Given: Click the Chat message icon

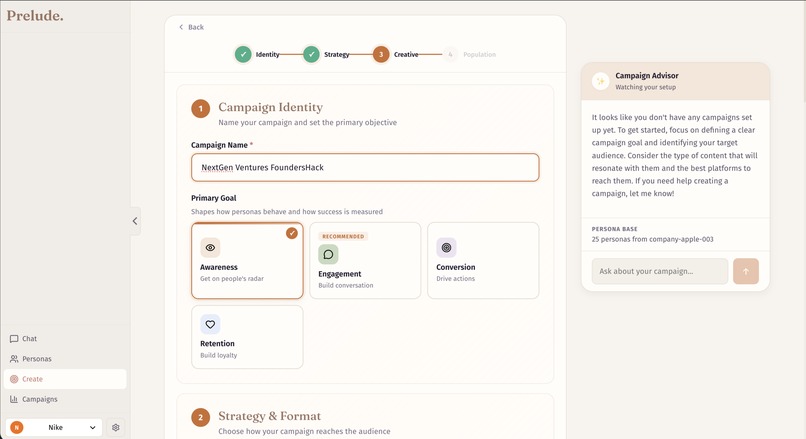Looking at the screenshot, I should (14, 339).
